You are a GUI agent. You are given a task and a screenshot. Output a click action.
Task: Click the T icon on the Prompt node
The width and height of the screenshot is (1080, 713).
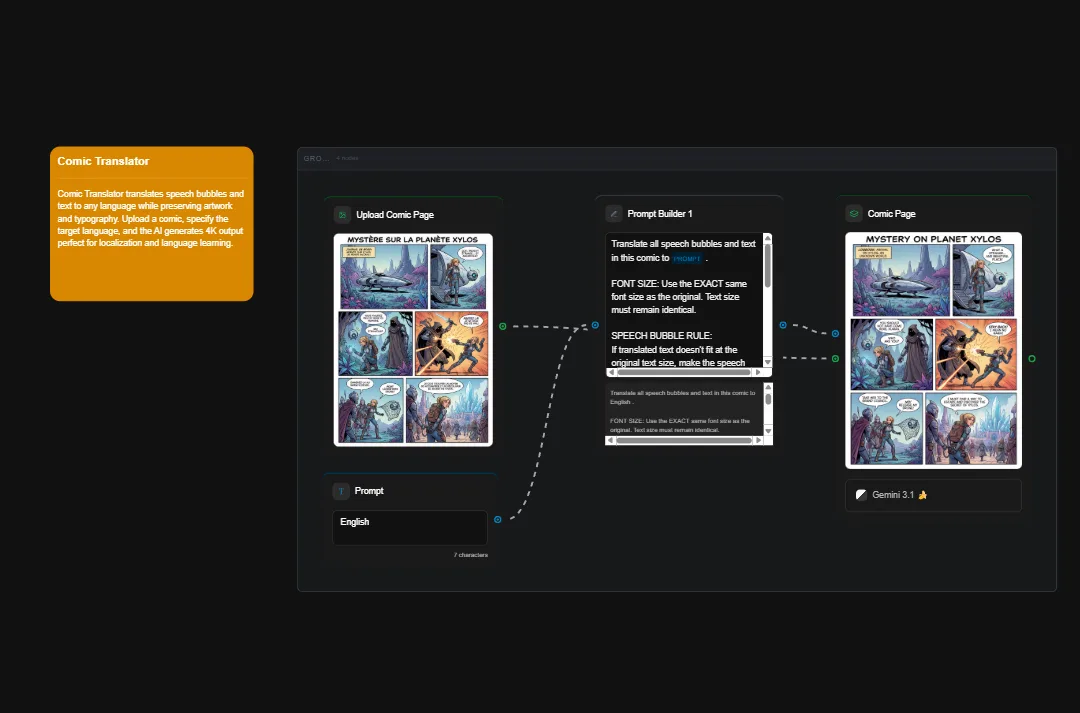click(340, 490)
